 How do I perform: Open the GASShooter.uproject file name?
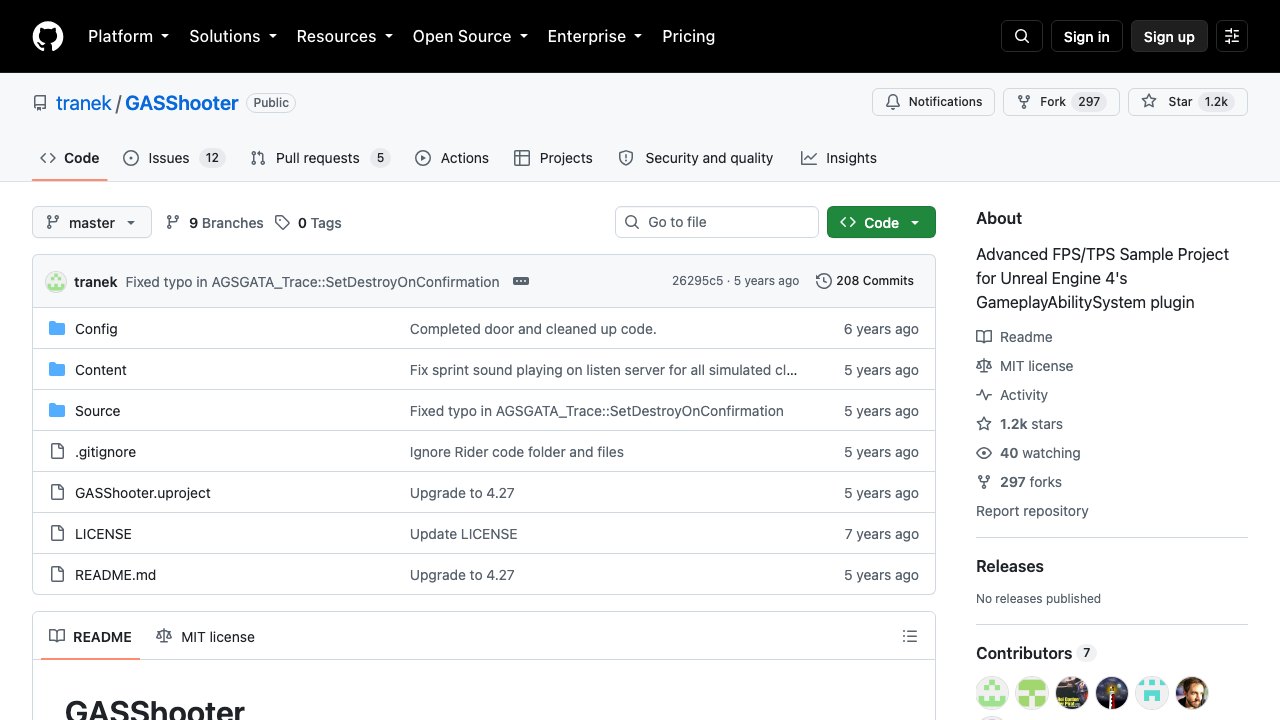[143, 493]
